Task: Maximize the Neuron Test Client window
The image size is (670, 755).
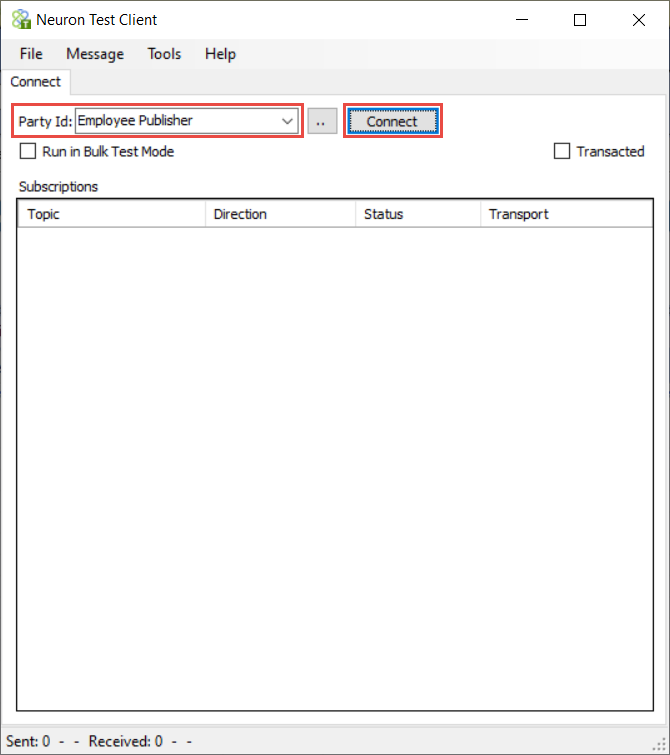Action: [x=580, y=20]
